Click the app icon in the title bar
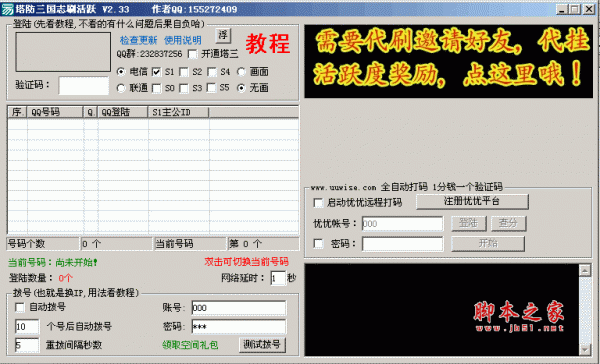The width and height of the screenshot is (600, 364). pos(7,9)
